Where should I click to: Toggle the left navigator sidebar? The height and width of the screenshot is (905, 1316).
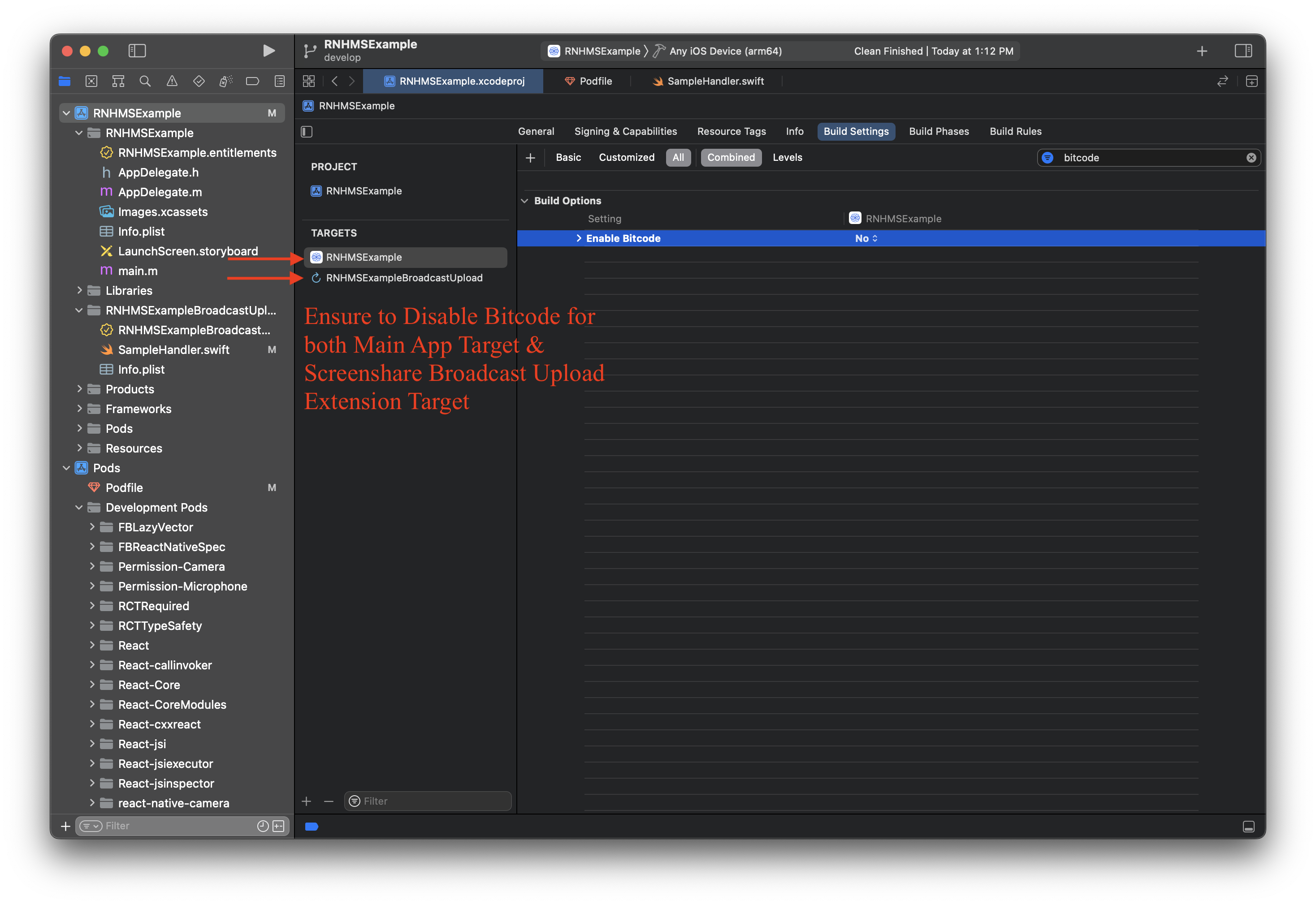point(137,51)
